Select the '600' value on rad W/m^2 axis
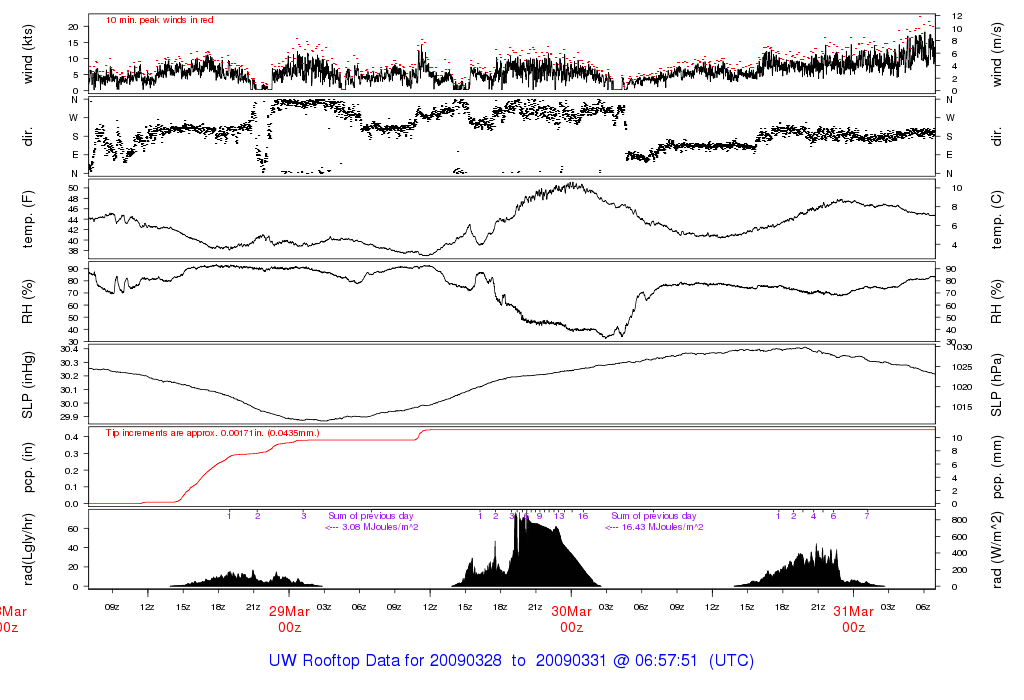Viewport: 1024px width, 700px height. (959, 537)
